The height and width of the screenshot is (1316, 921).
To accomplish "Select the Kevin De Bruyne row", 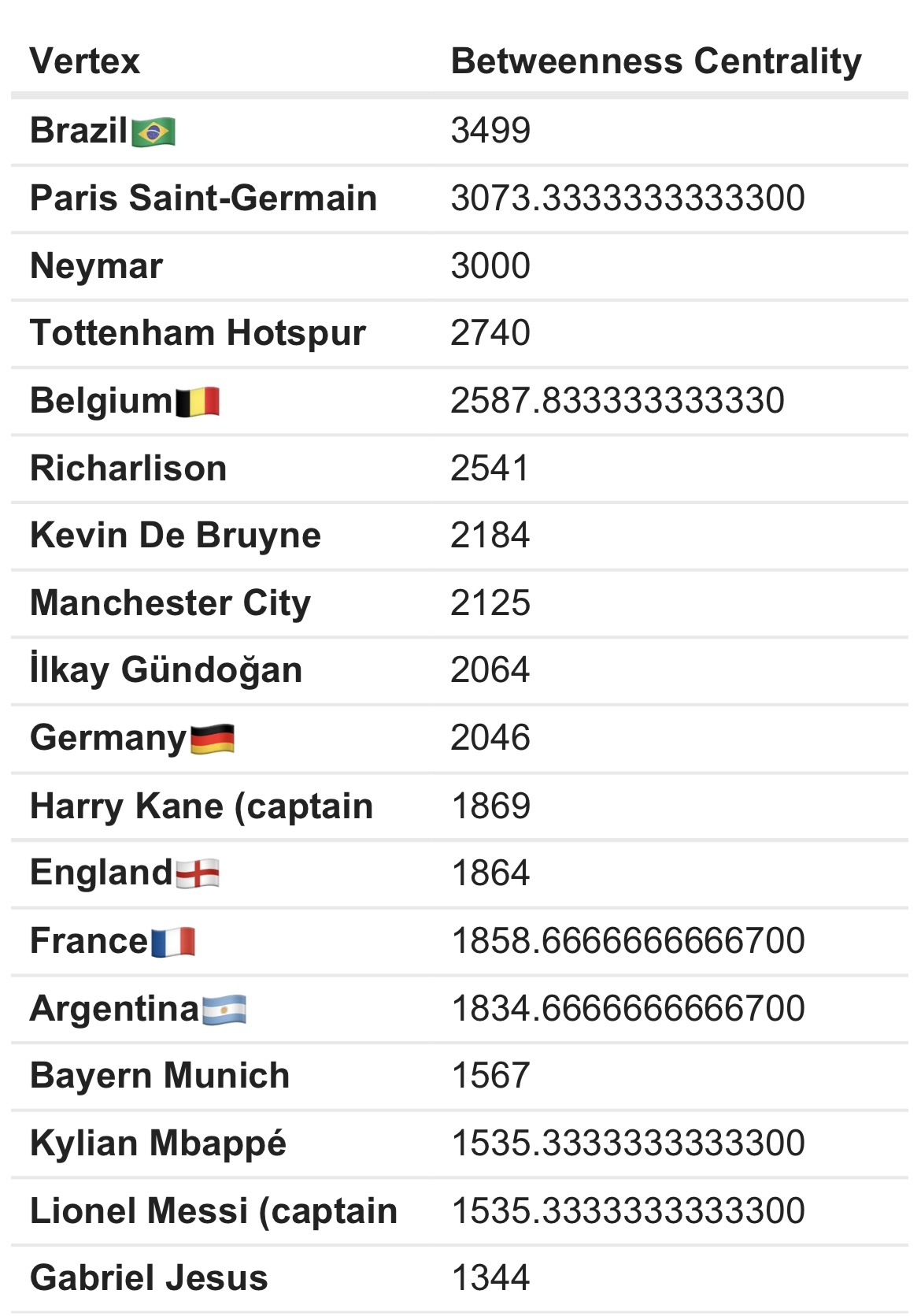I will [x=460, y=536].
